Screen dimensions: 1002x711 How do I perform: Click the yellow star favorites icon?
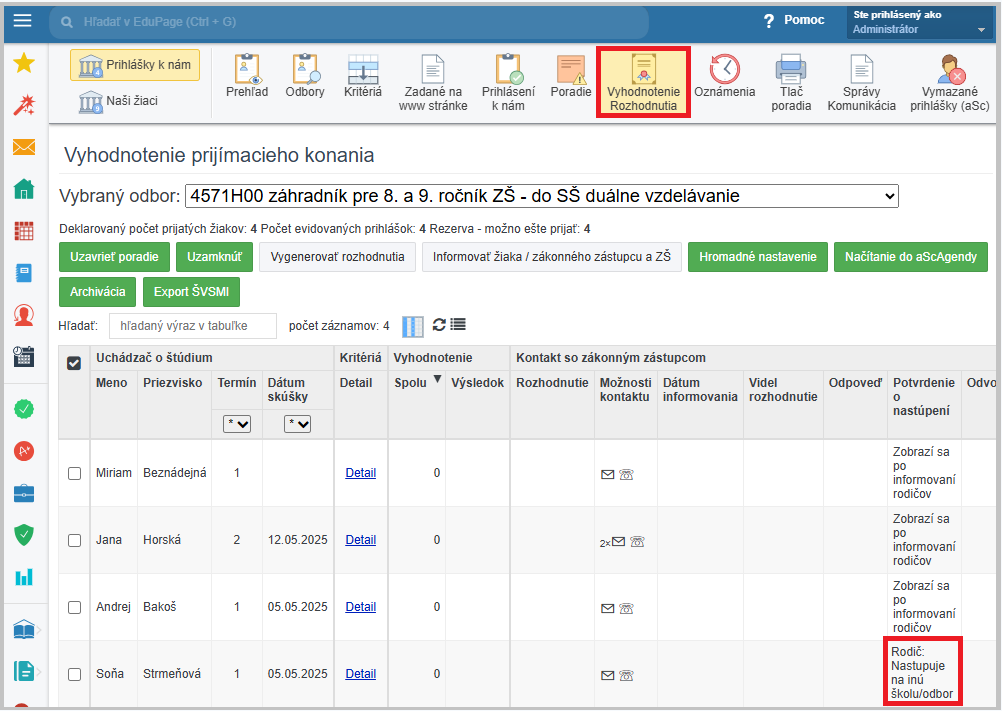pos(24,63)
